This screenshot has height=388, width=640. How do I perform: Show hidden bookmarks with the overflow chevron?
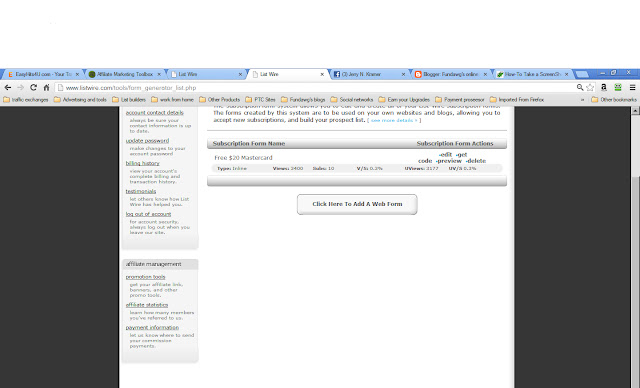[x=582, y=100]
